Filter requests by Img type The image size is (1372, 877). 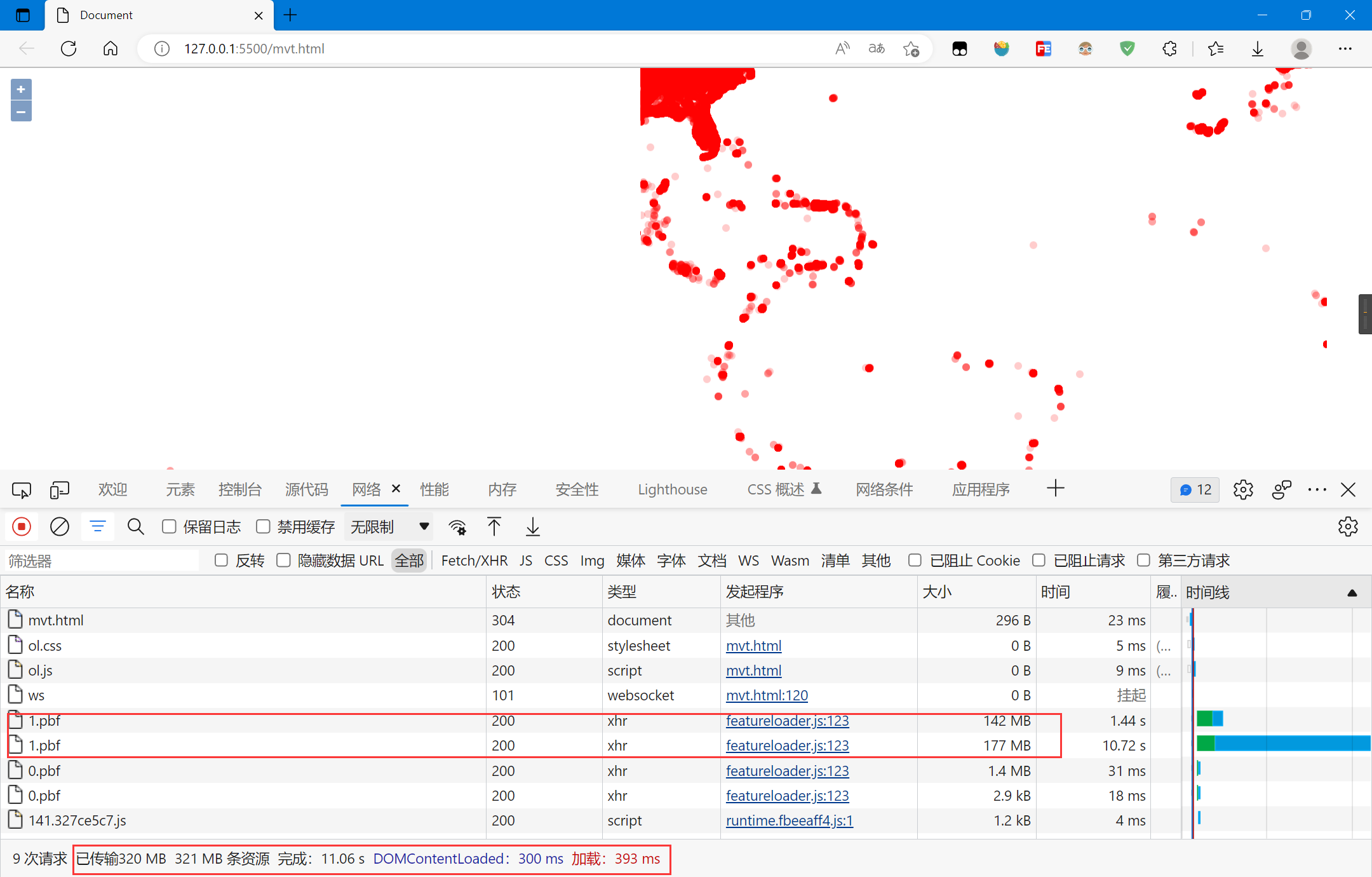(x=592, y=561)
